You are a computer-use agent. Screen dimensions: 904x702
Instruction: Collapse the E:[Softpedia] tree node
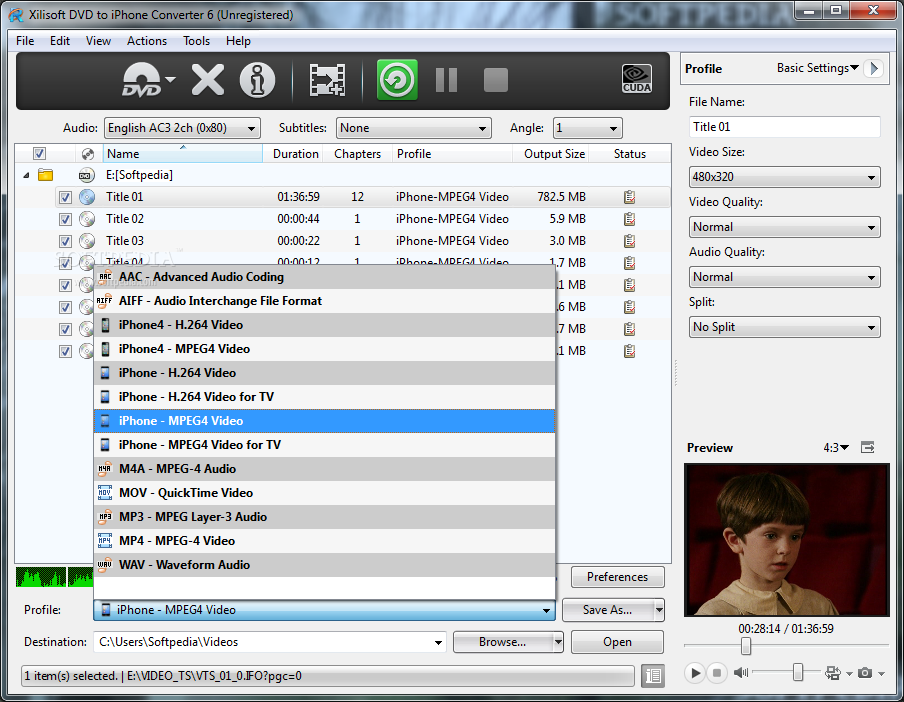26,175
